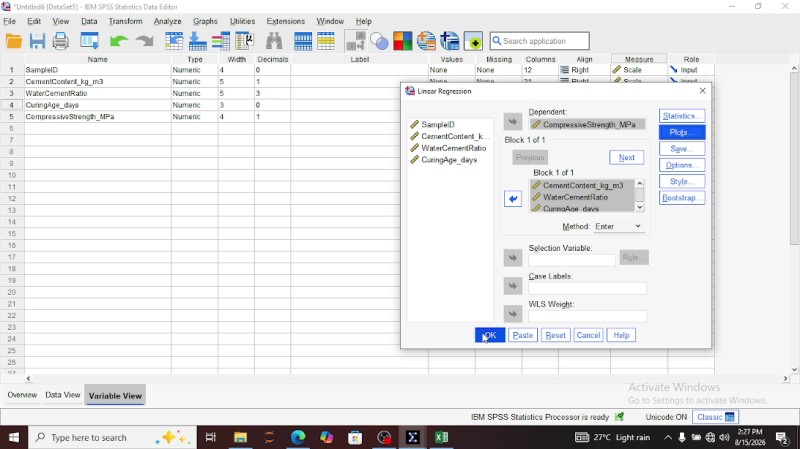Open the Analyze menu

167,21
